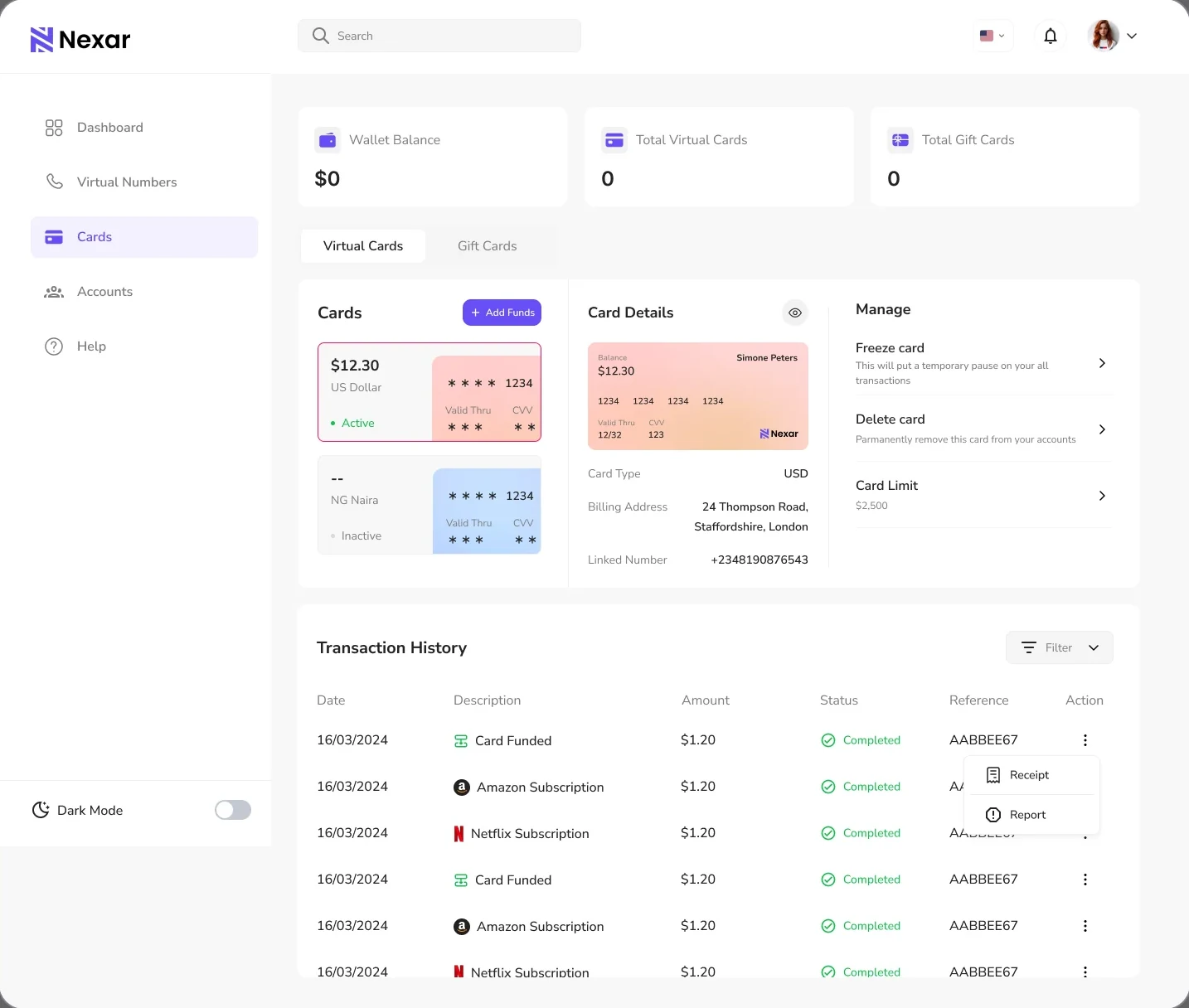Open the notifications bell
This screenshot has width=1189, height=1008.
pyautogui.click(x=1051, y=36)
